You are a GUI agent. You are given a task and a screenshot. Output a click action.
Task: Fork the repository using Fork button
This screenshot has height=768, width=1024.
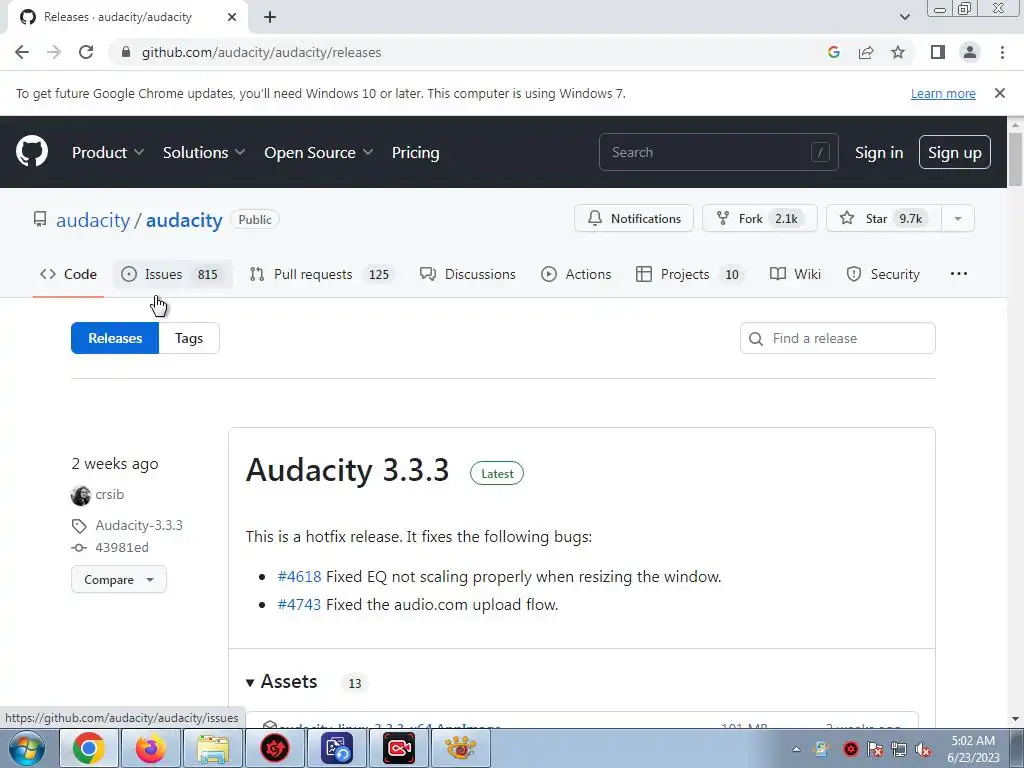(x=760, y=218)
